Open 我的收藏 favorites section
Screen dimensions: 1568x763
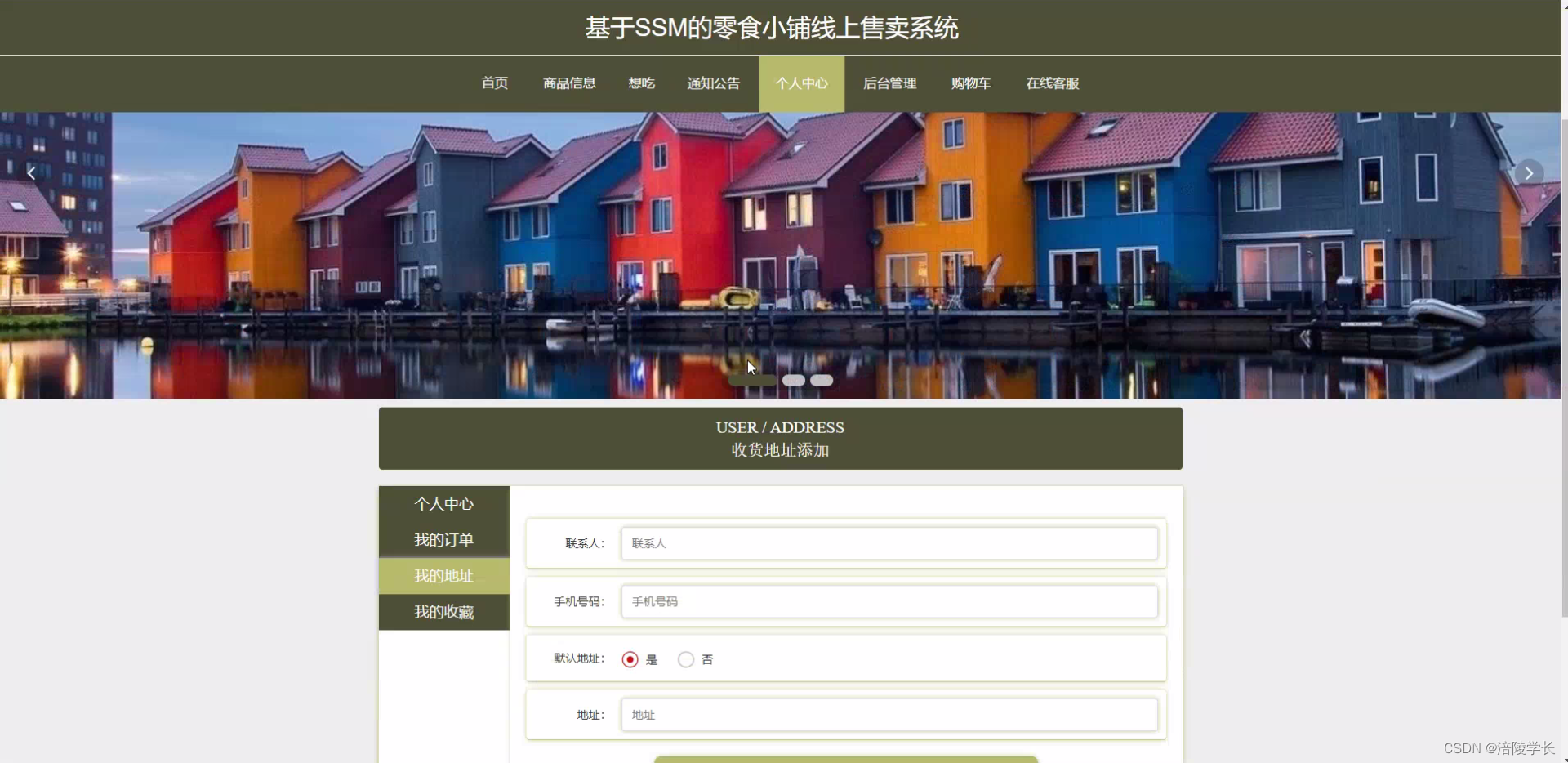443,612
